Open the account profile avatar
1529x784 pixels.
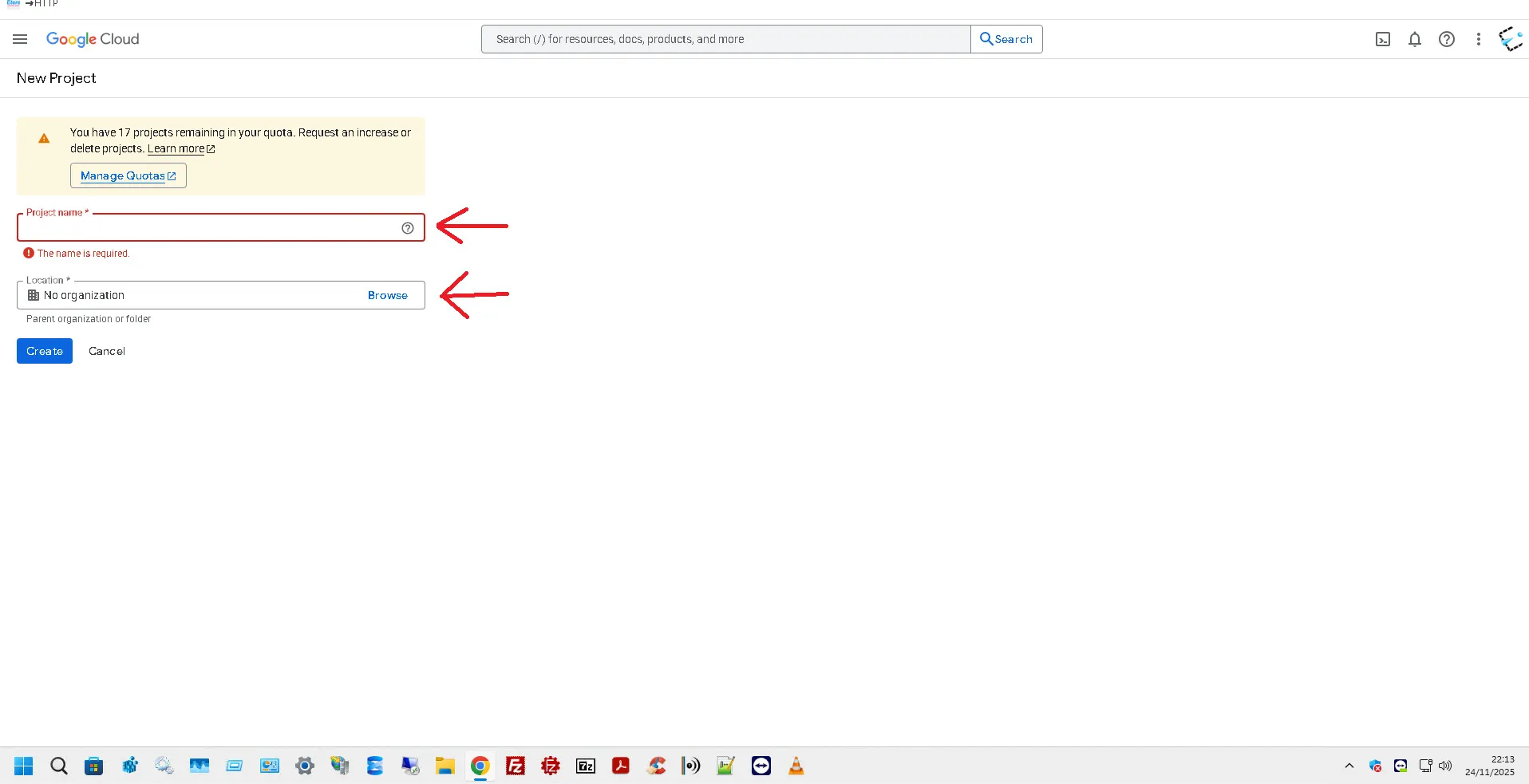1511,39
